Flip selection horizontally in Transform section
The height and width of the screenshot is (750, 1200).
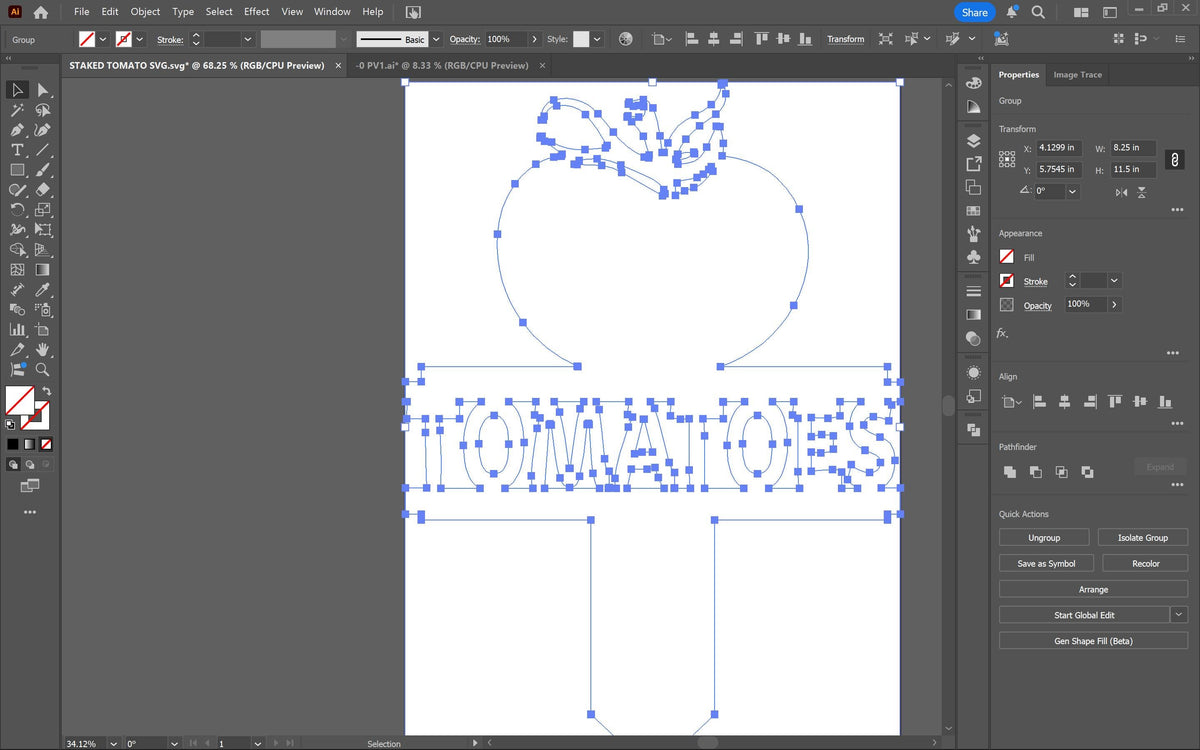[1121, 192]
